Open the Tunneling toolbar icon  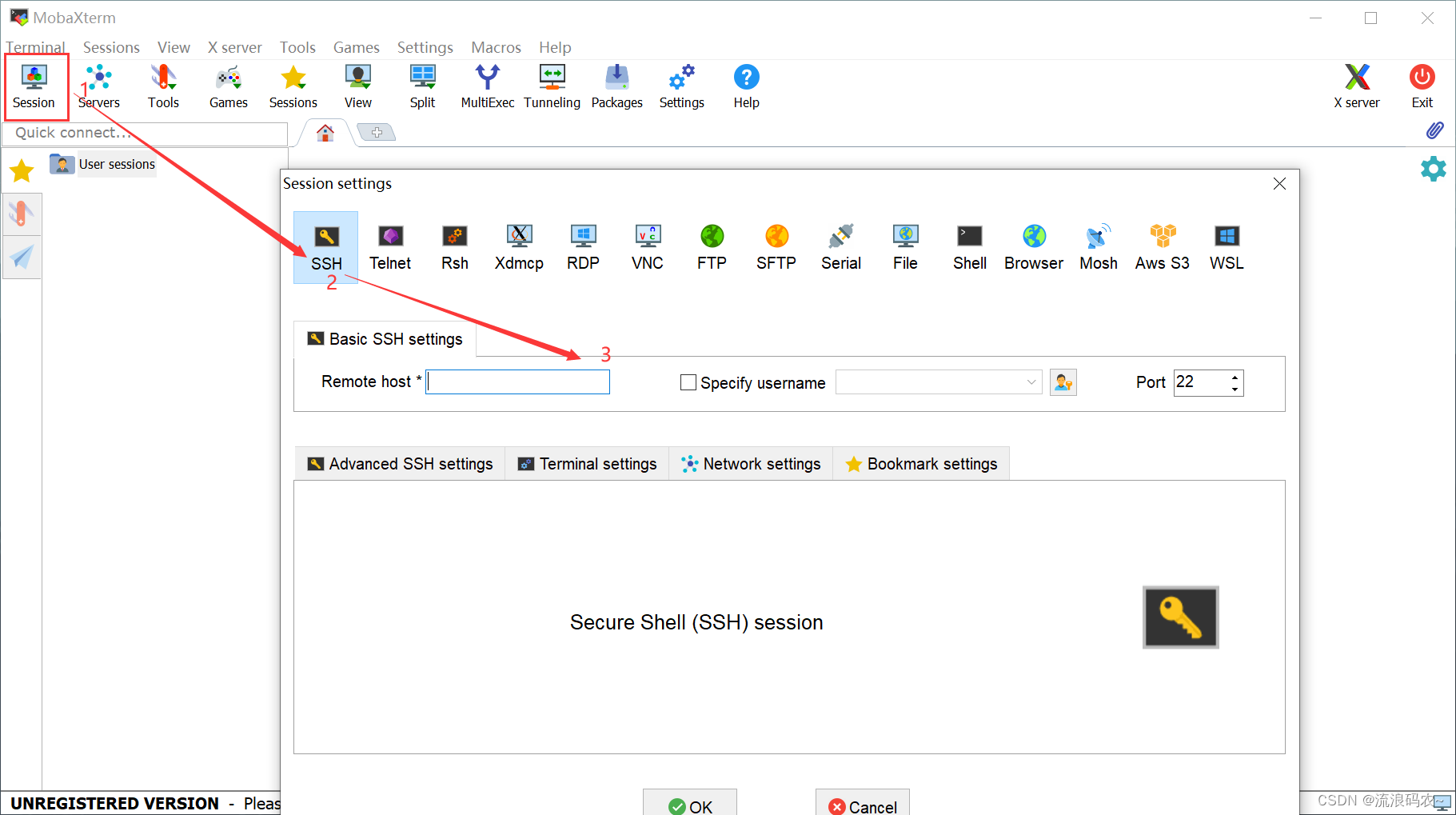point(552,86)
